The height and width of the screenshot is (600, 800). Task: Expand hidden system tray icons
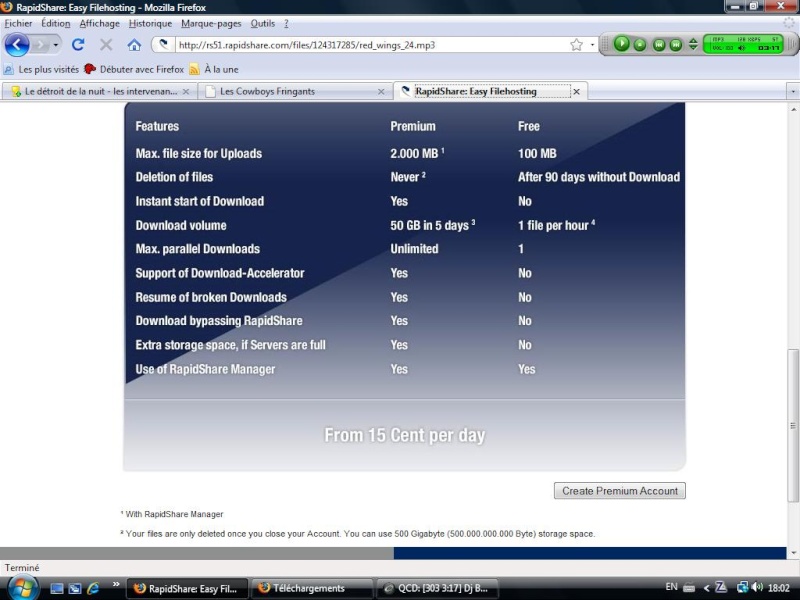(x=707, y=588)
